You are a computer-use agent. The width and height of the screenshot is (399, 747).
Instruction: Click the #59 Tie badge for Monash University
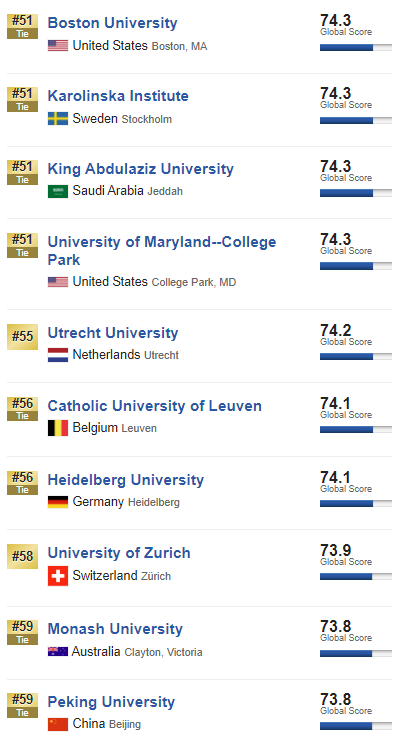point(22,632)
